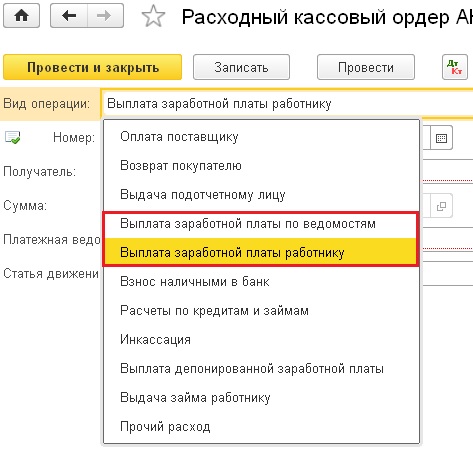
Task: Open the Вид операции combo box
Action: pos(288,104)
